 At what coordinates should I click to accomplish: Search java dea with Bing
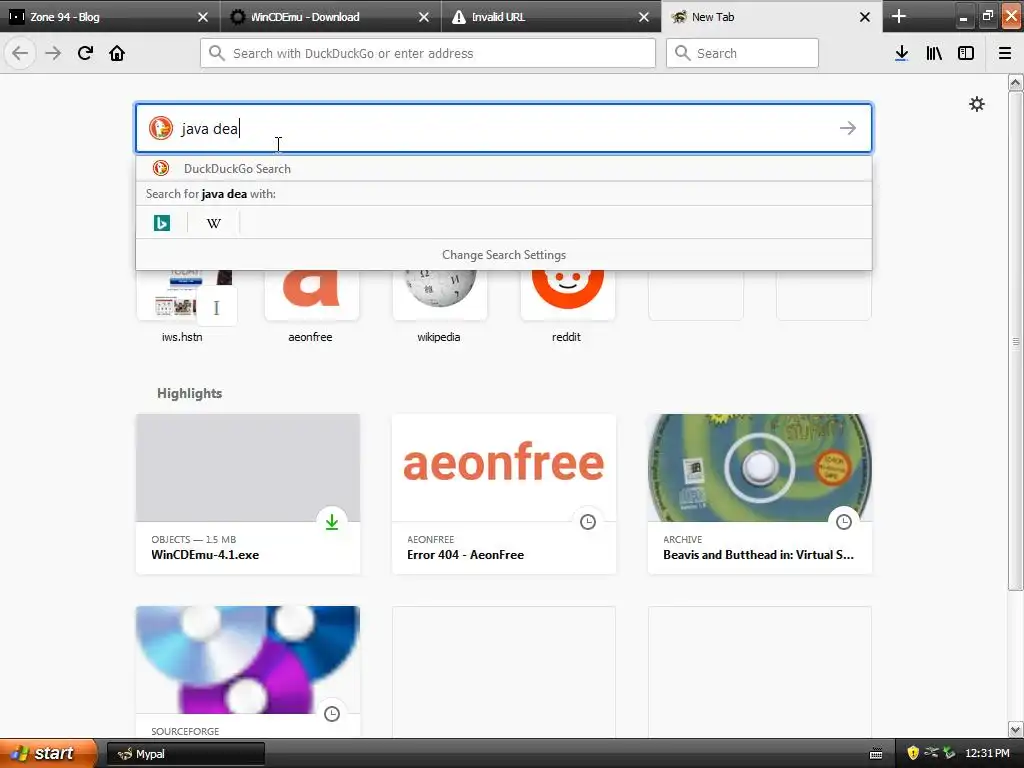[x=161, y=223]
